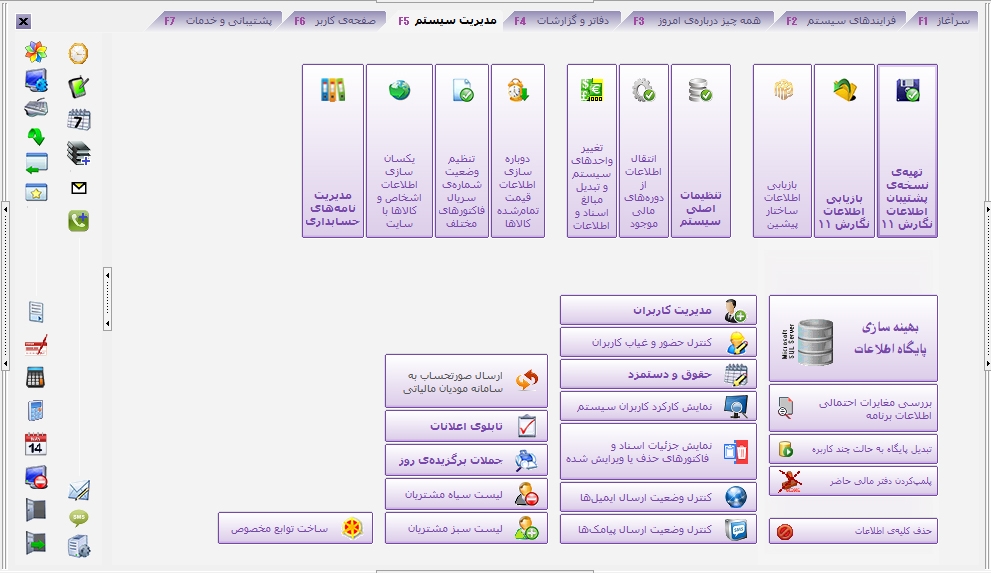Image resolution: width=991 pixels, height=573 pixels.
Task: Open the صفحه‌ی کاربر F6 tab
Action: tap(335, 21)
